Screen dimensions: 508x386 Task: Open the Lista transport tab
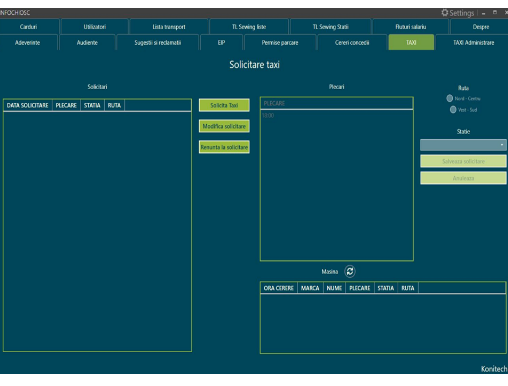(x=169, y=27)
